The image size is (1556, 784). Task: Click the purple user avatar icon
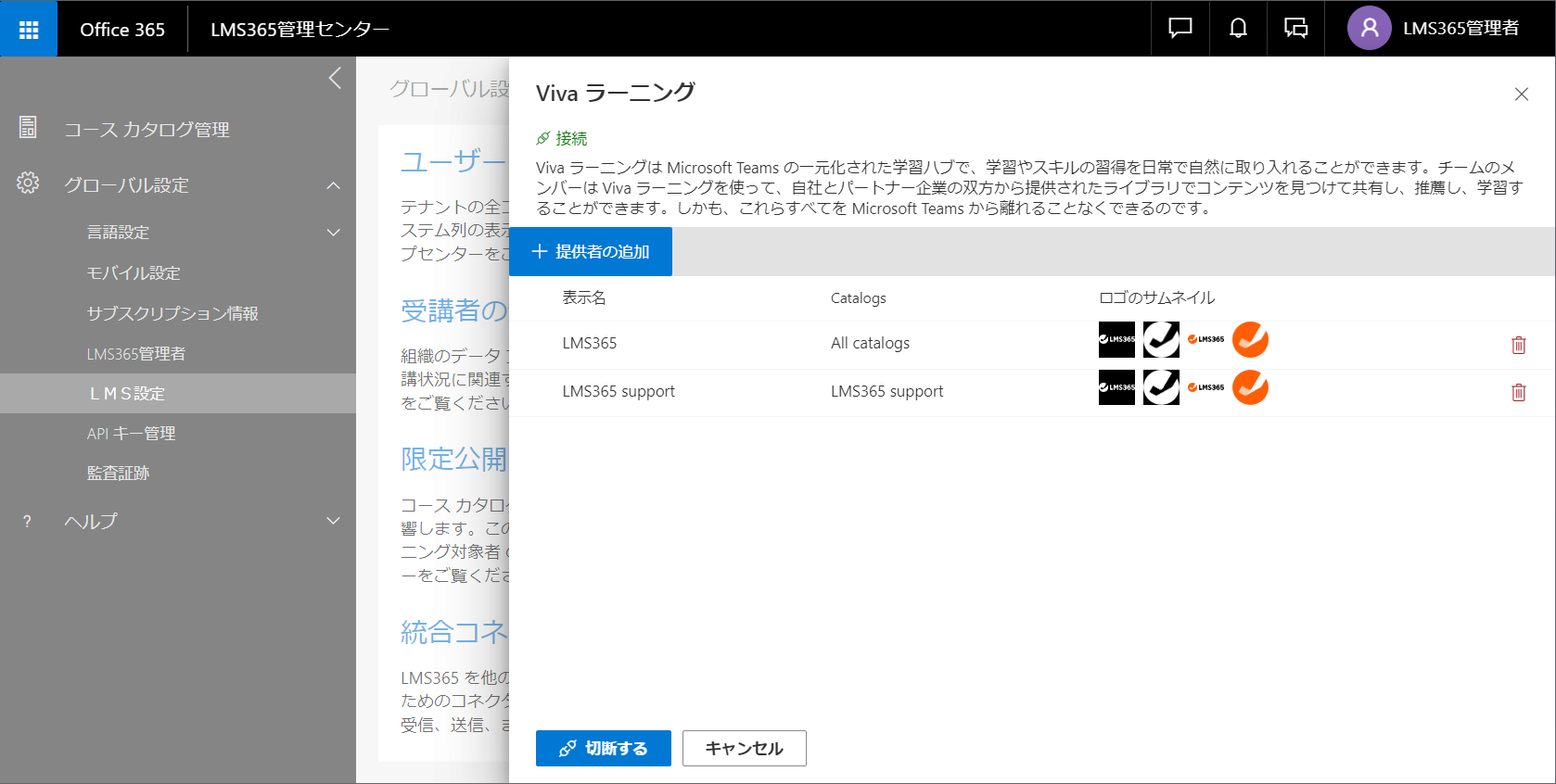[1369, 29]
